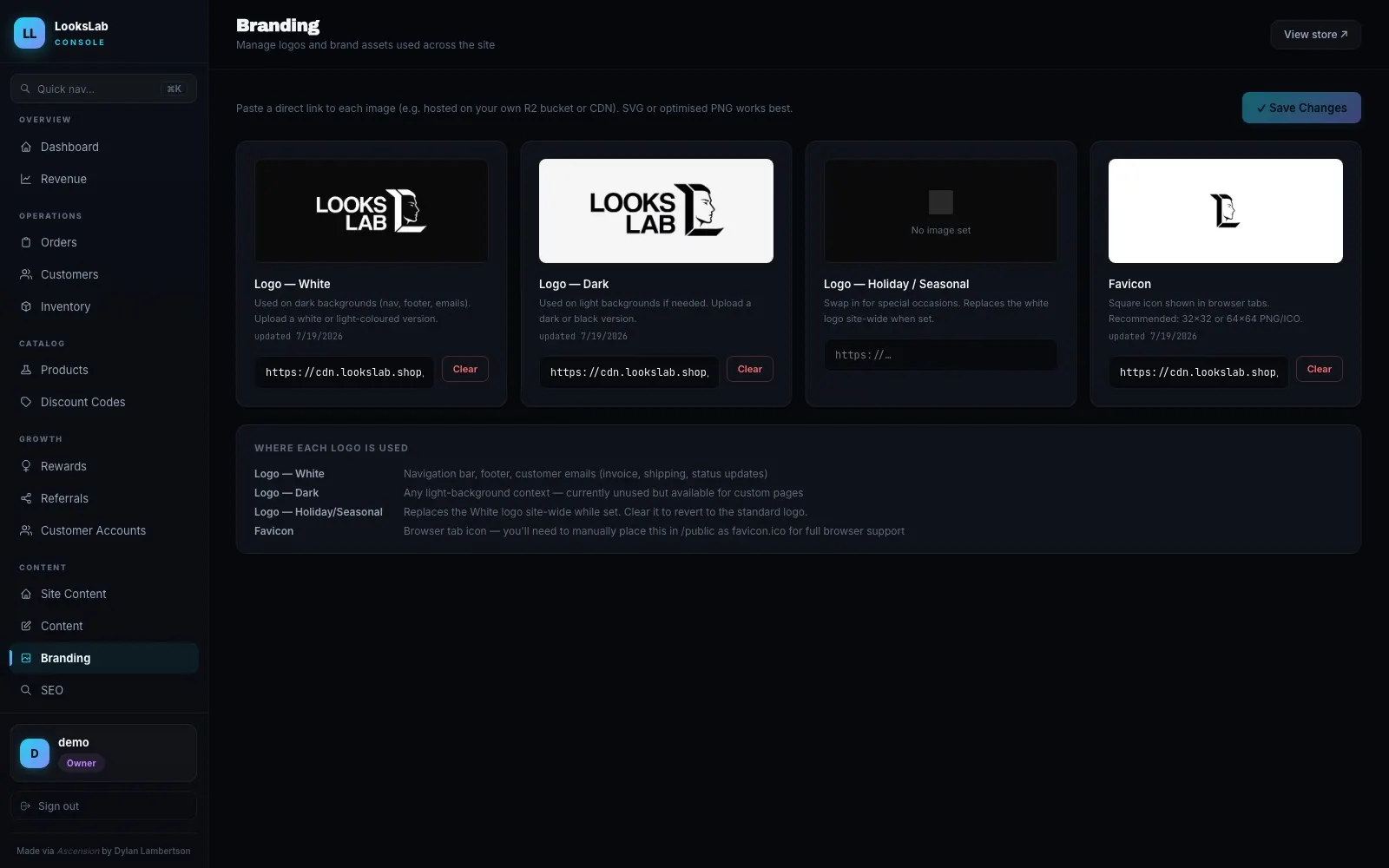Clear the Logo — Dark URL
The width and height of the screenshot is (1389, 868).
click(750, 369)
